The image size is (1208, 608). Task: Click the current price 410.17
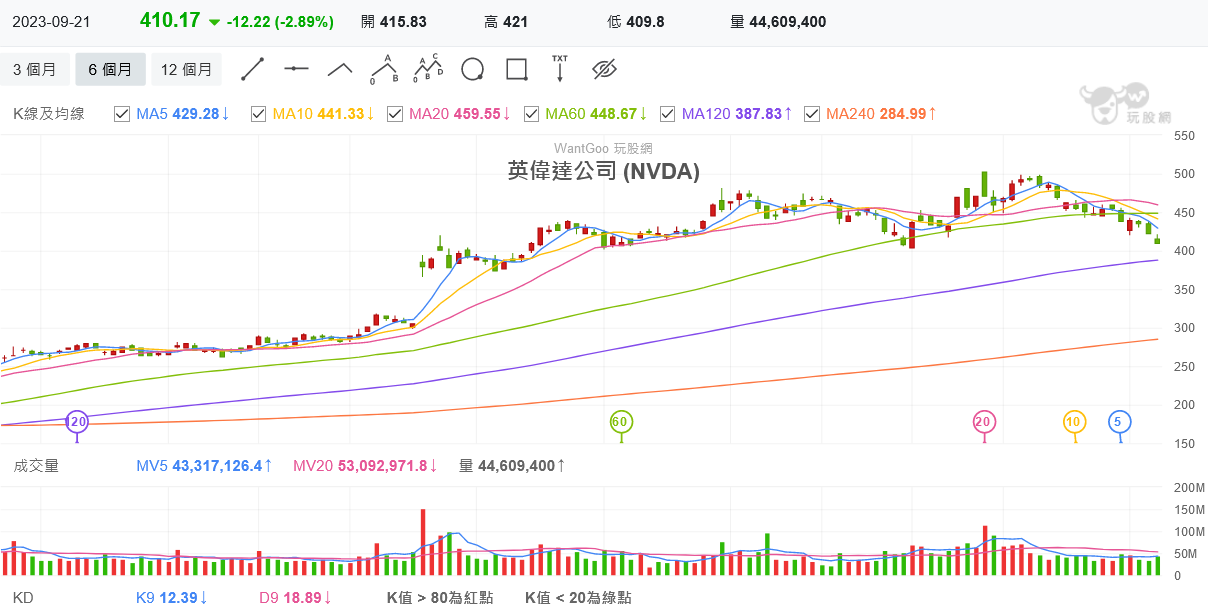170,21
